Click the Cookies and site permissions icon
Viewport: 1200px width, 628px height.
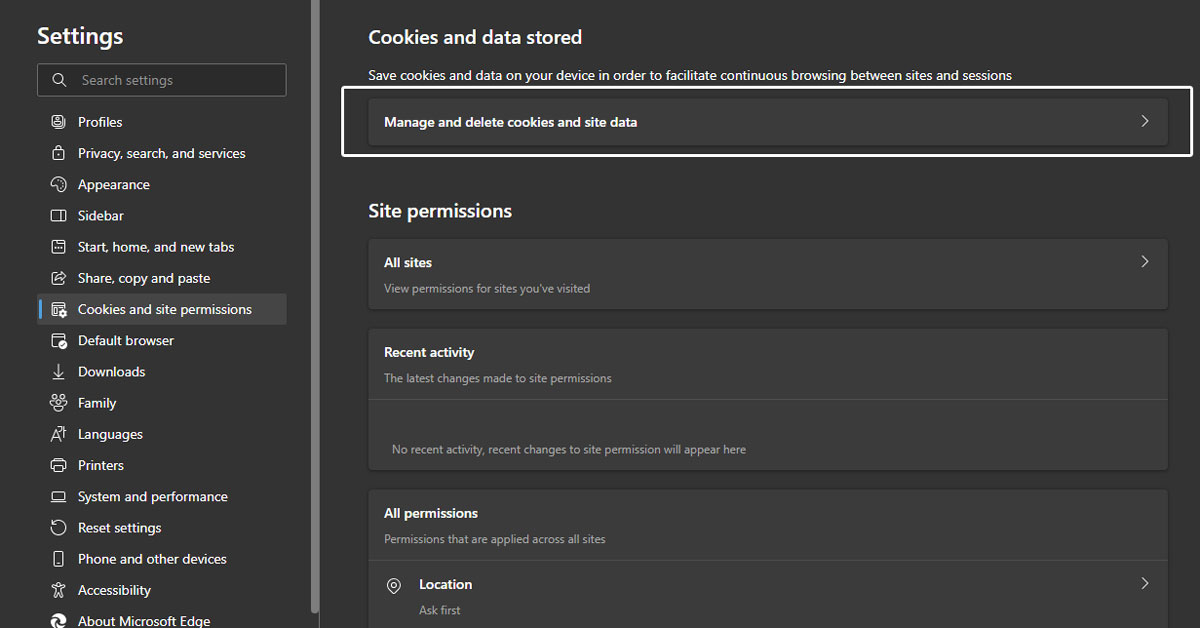click(58, 309)
